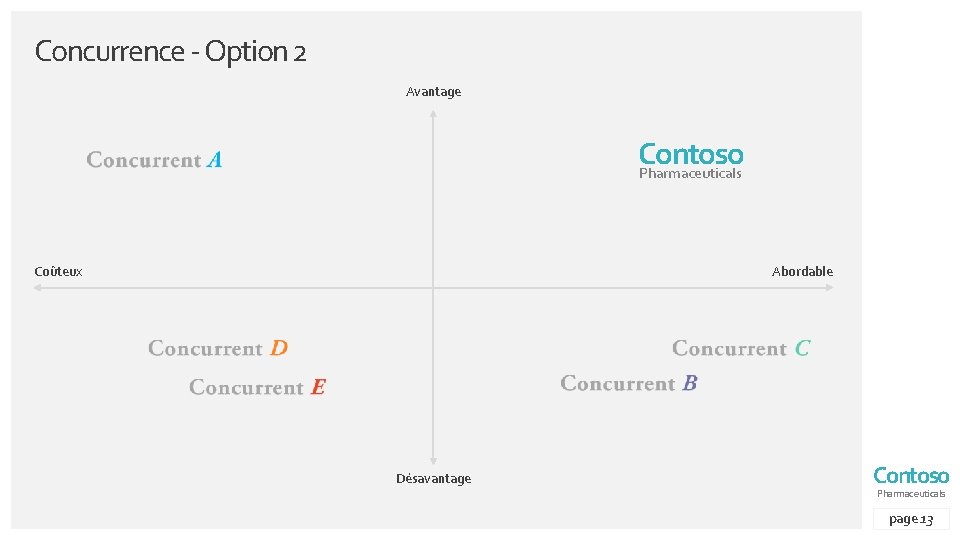
Task: Click the "Coûteux" axis label
Action: (x=58, y=272)
